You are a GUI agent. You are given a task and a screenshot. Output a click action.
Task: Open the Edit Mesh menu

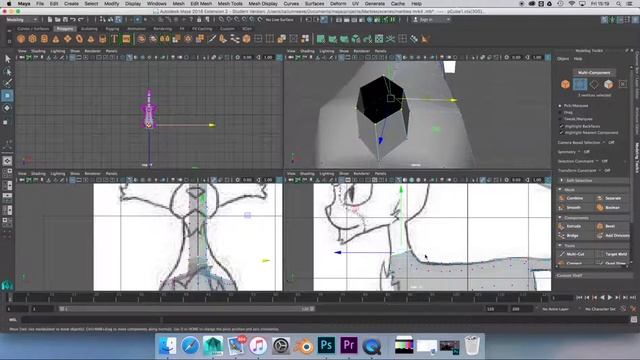pos(201,4)
